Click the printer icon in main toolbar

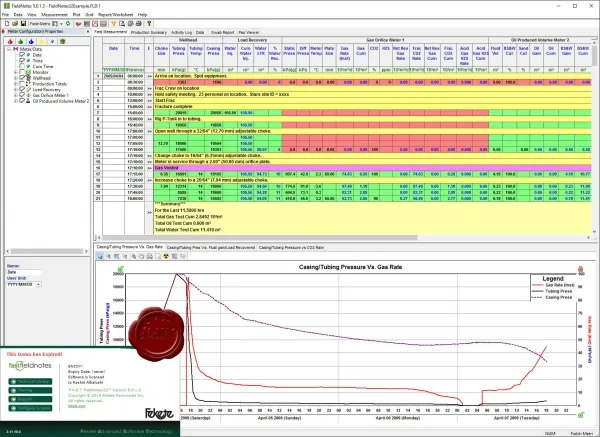click(139, 24)
